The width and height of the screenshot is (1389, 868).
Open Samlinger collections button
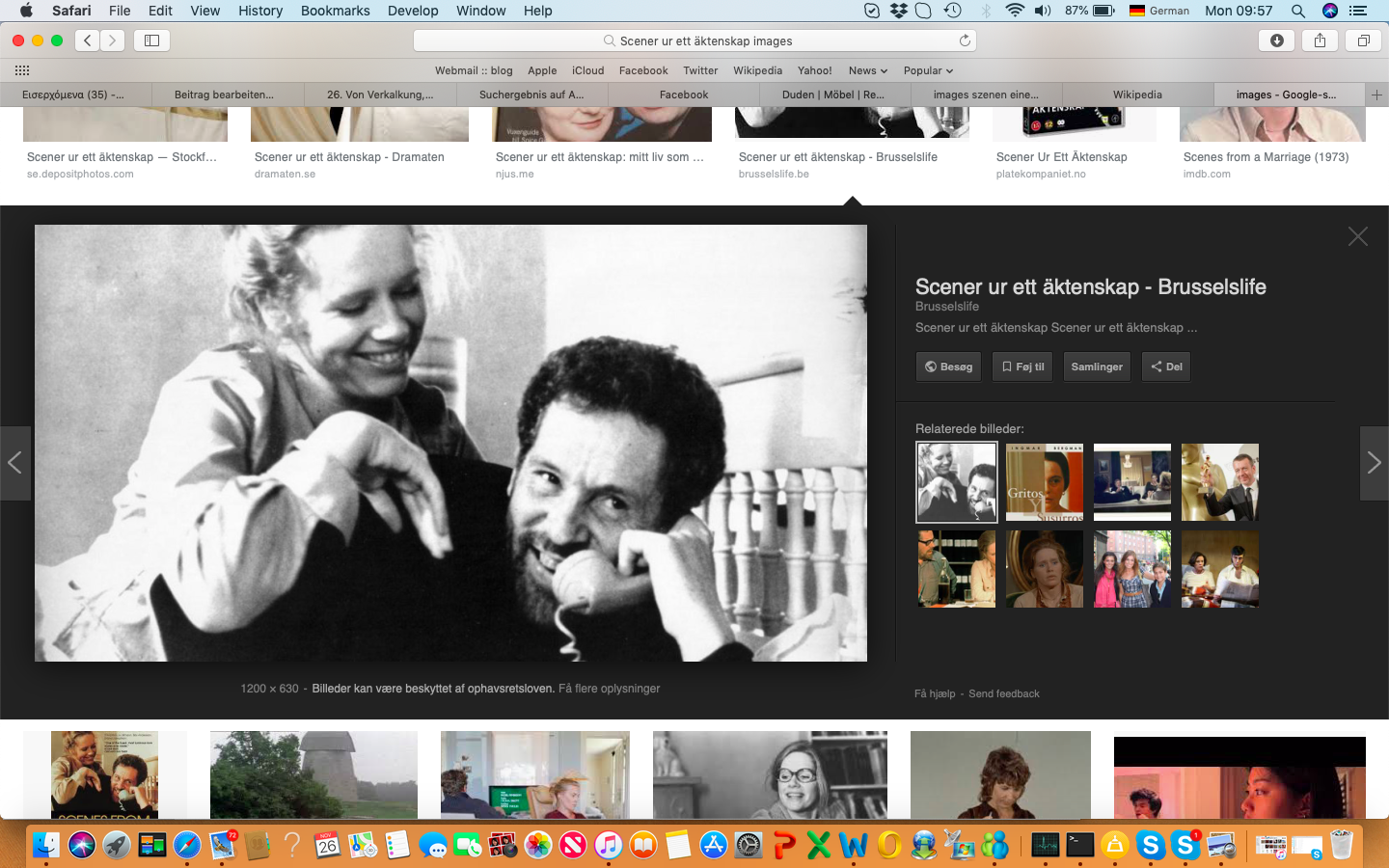(1097, 366)
